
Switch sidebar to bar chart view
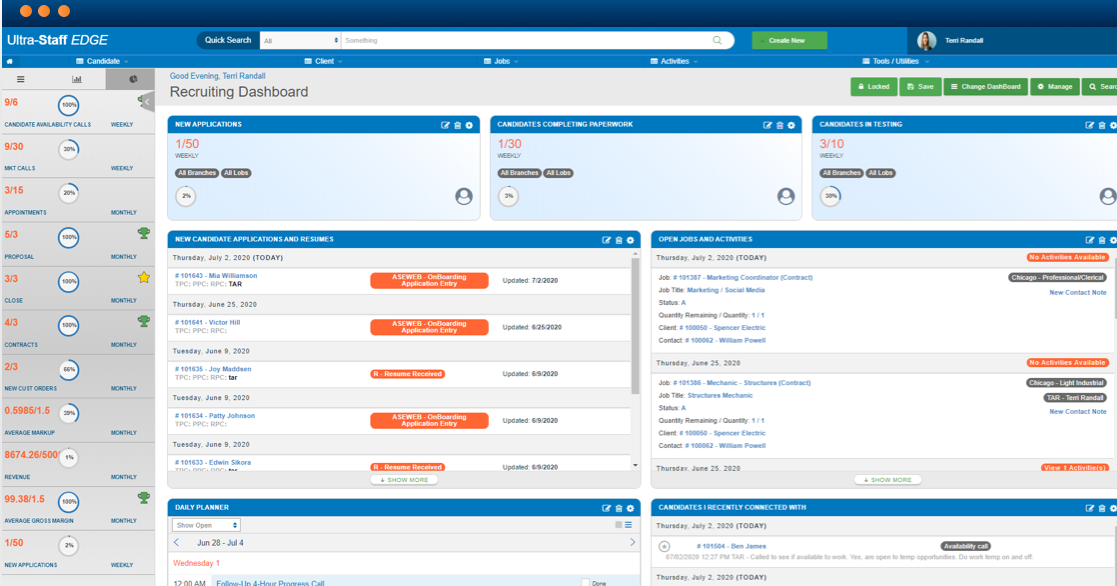[77, 79]
